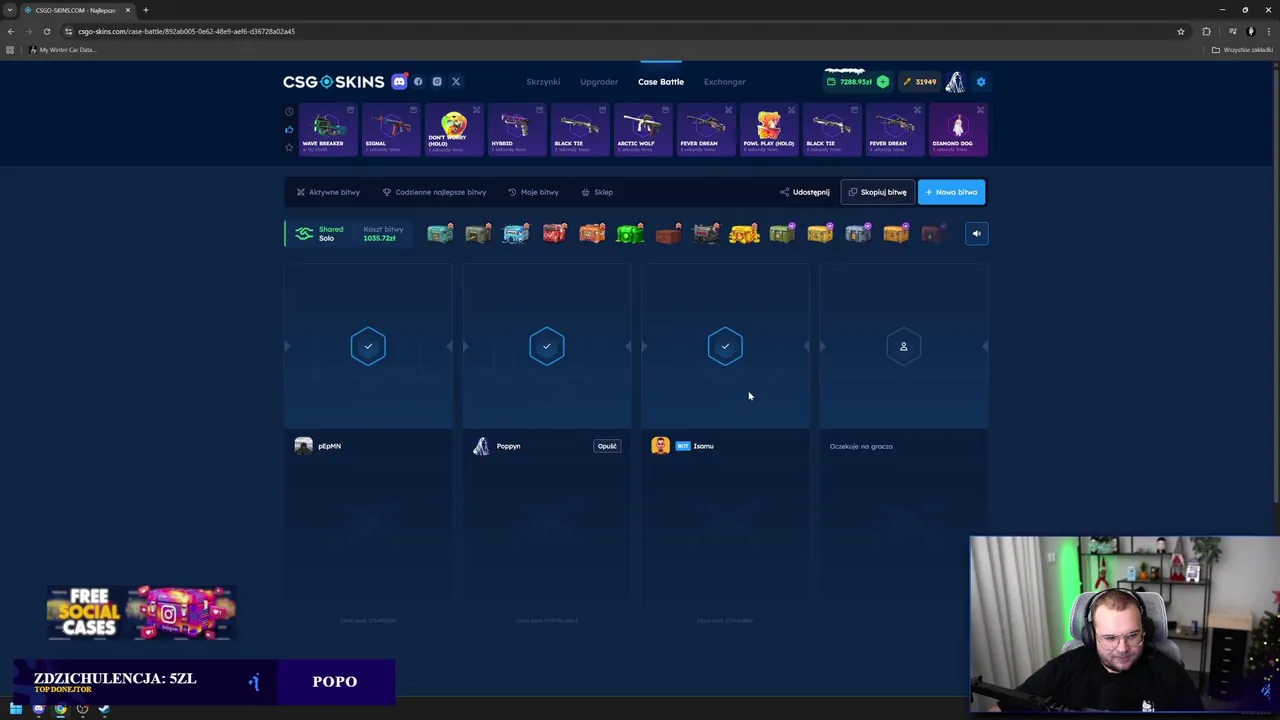Open Chrome three-dot menu

pyautogui.click(x=1268, y=31)
